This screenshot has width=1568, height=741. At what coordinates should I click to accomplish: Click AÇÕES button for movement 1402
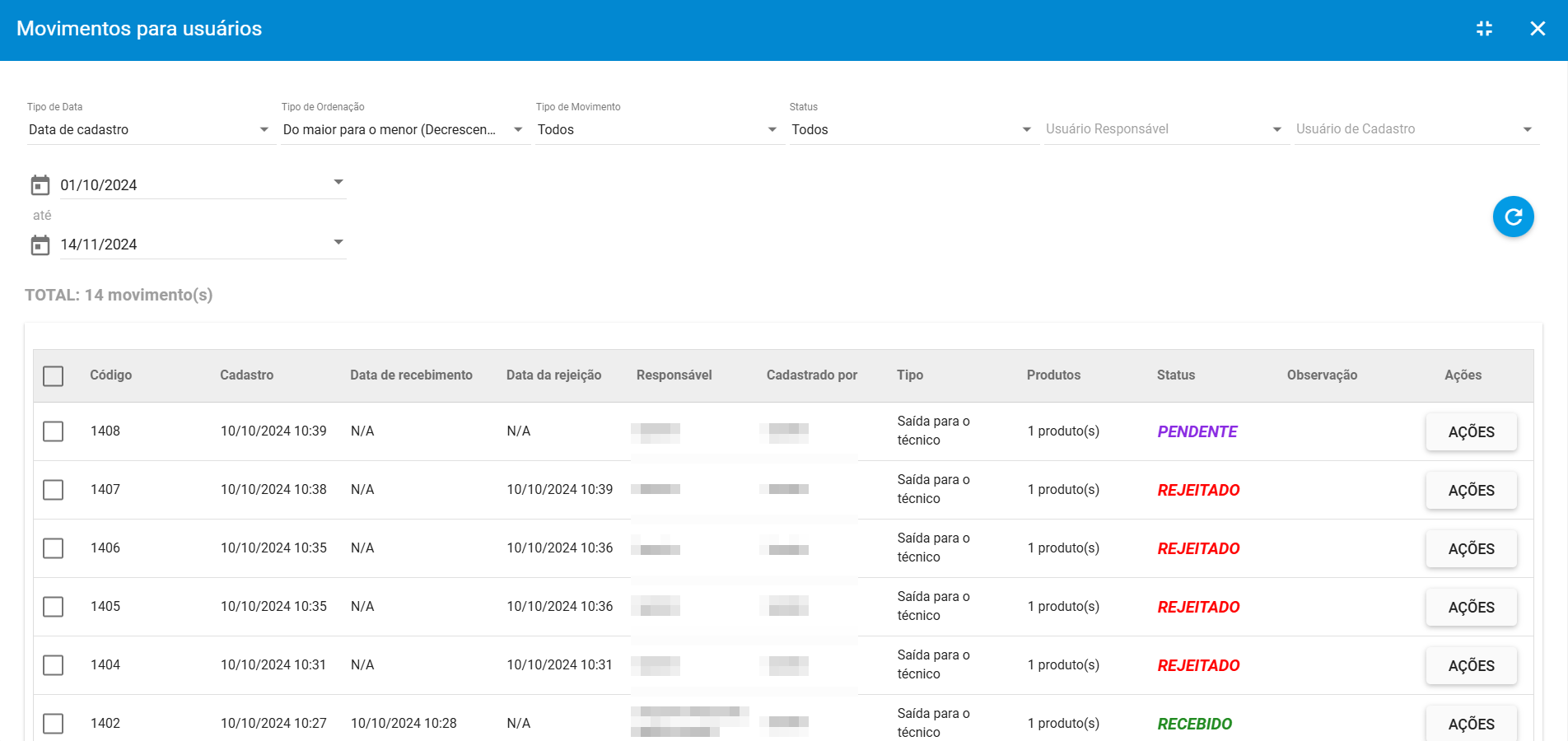(x=1471, y=723)
